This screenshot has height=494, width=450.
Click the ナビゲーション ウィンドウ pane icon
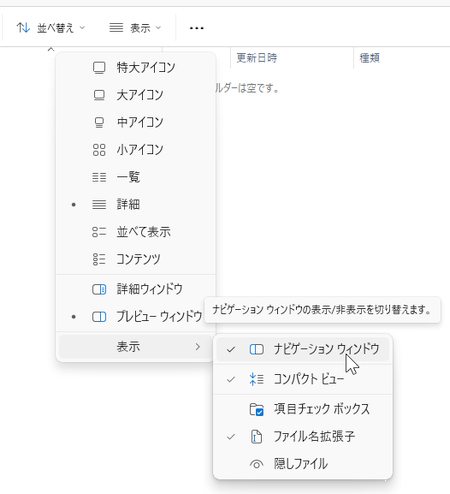(256, 349)
